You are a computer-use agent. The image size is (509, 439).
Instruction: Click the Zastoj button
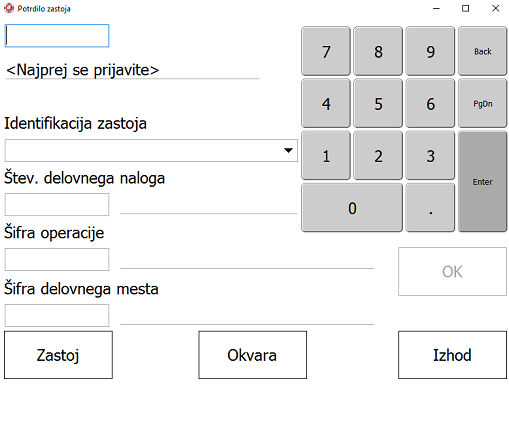tap(58, 355)
